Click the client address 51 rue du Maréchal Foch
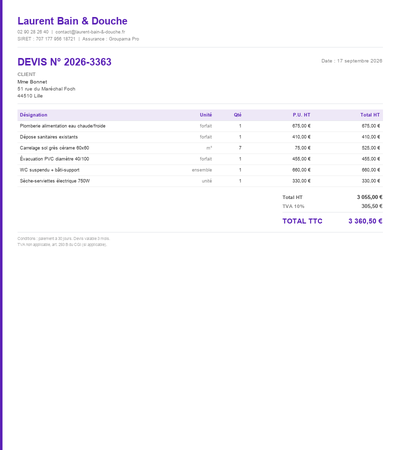 (x=46, y=89)
